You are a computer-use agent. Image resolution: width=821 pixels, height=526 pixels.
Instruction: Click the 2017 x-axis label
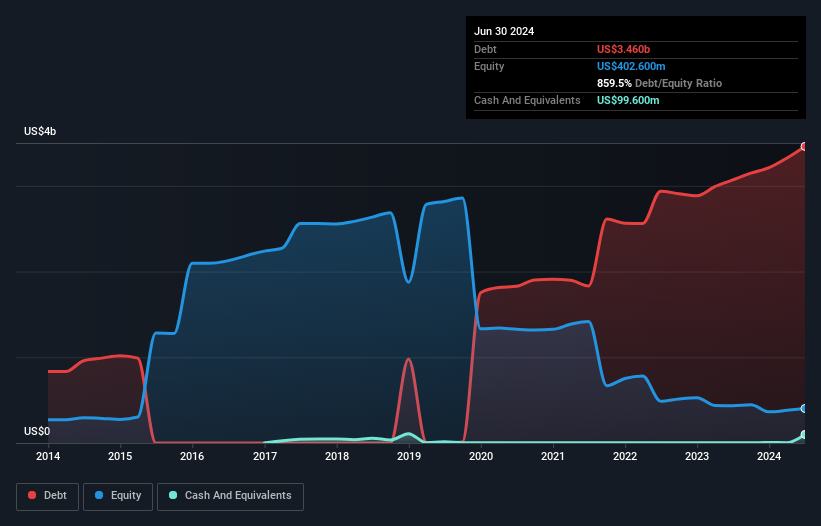tap(265, 456)
